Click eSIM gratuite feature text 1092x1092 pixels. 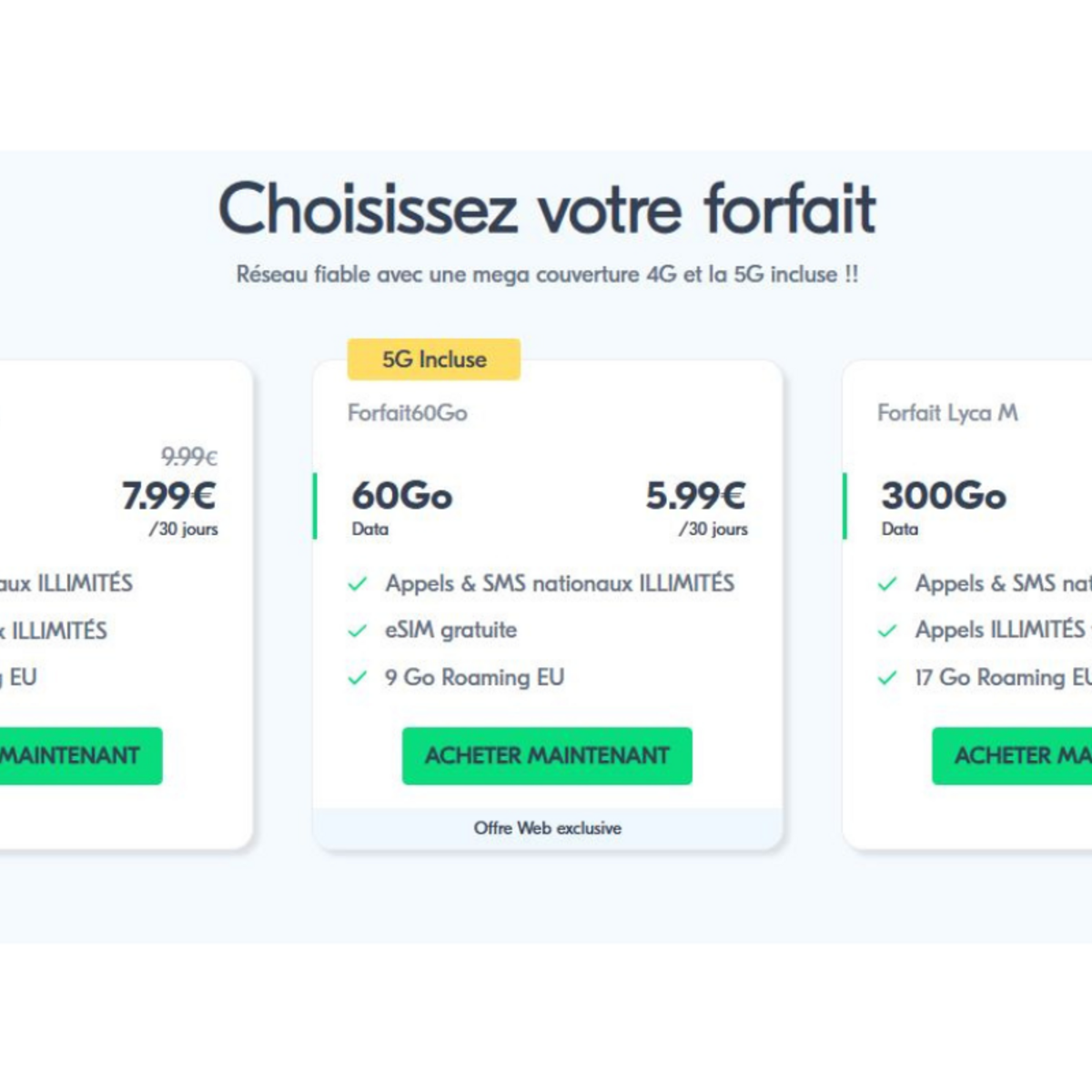coord(450,630)
